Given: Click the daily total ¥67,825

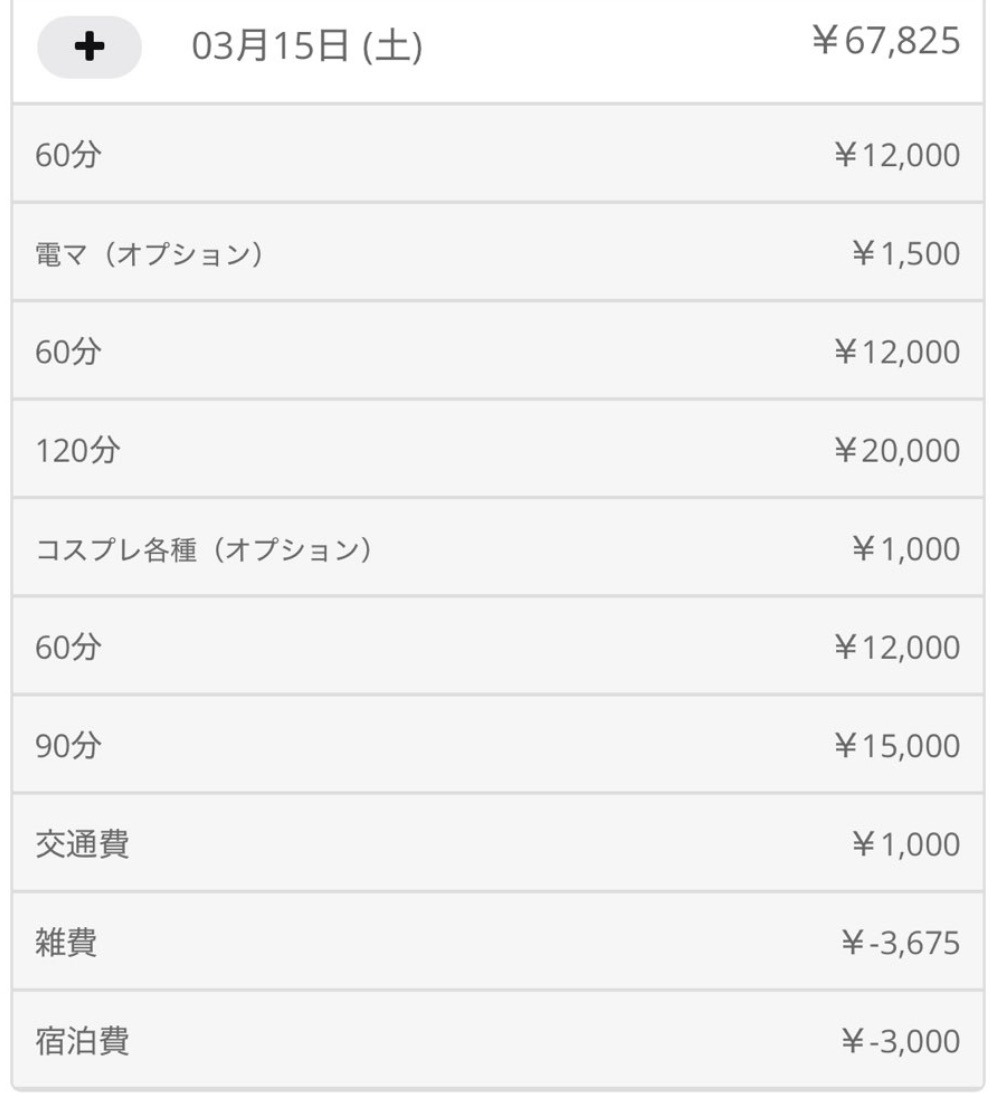Looking at the screenshot, I should click(885, 42).
